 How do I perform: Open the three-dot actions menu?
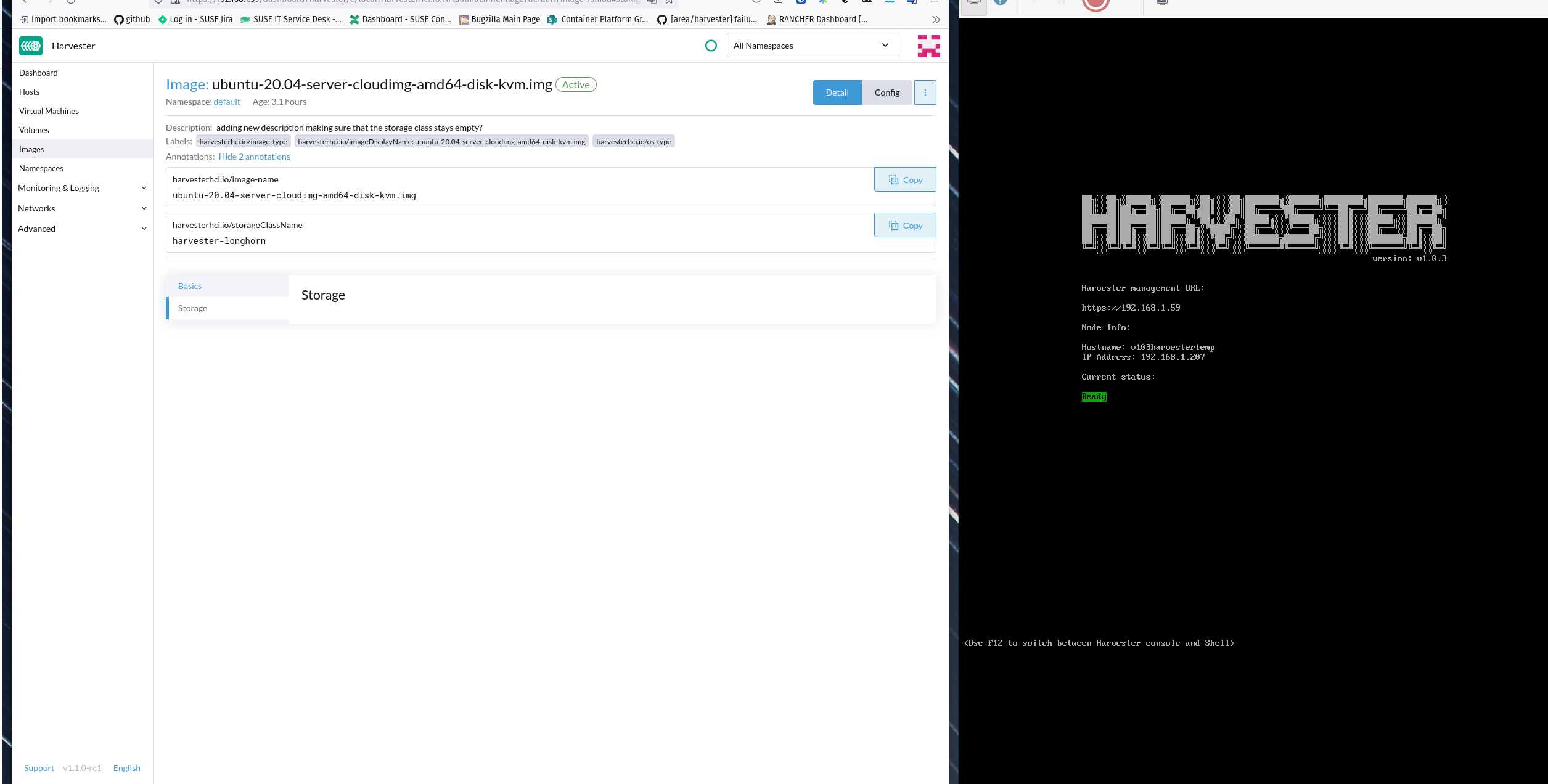[x=925, y=92]
